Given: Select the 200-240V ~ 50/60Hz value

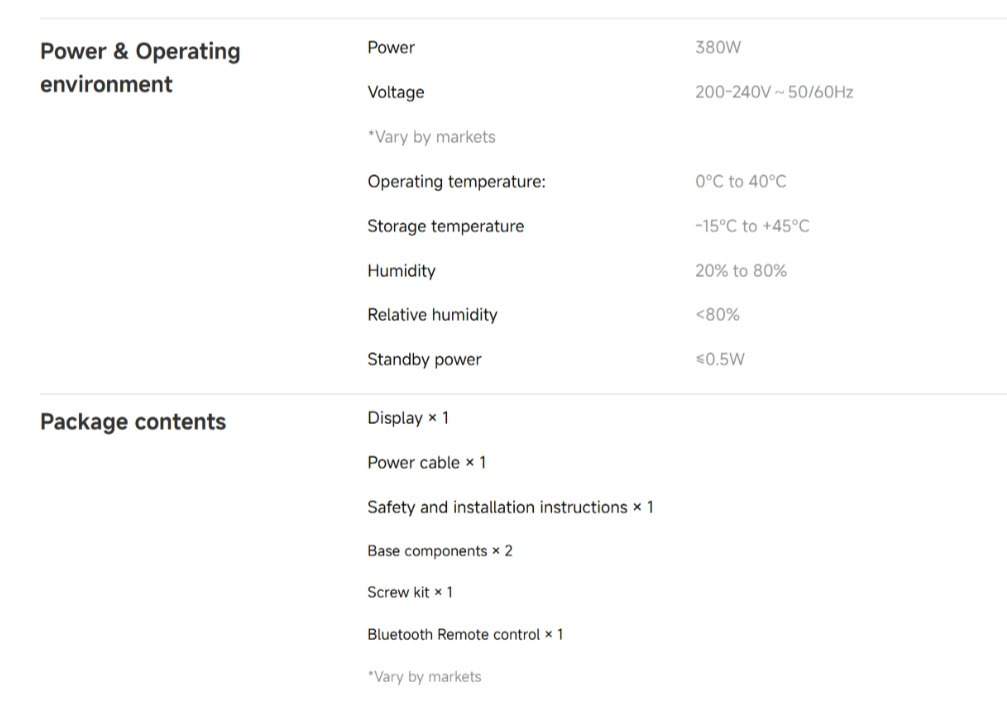Looking at the screenshot, I should (x=774, y=93).
